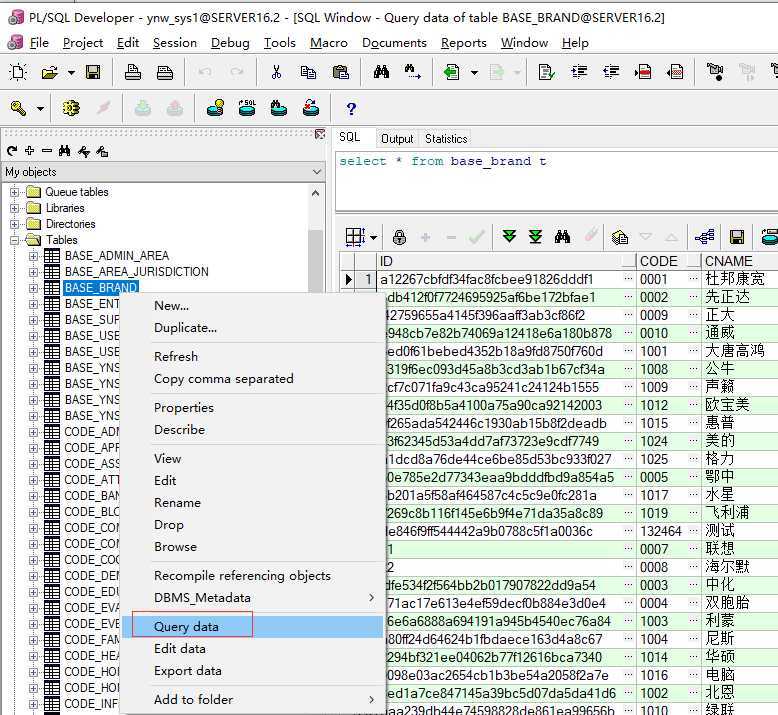Click the save diskette icon in grid toolbar

(x=737, y=237)
